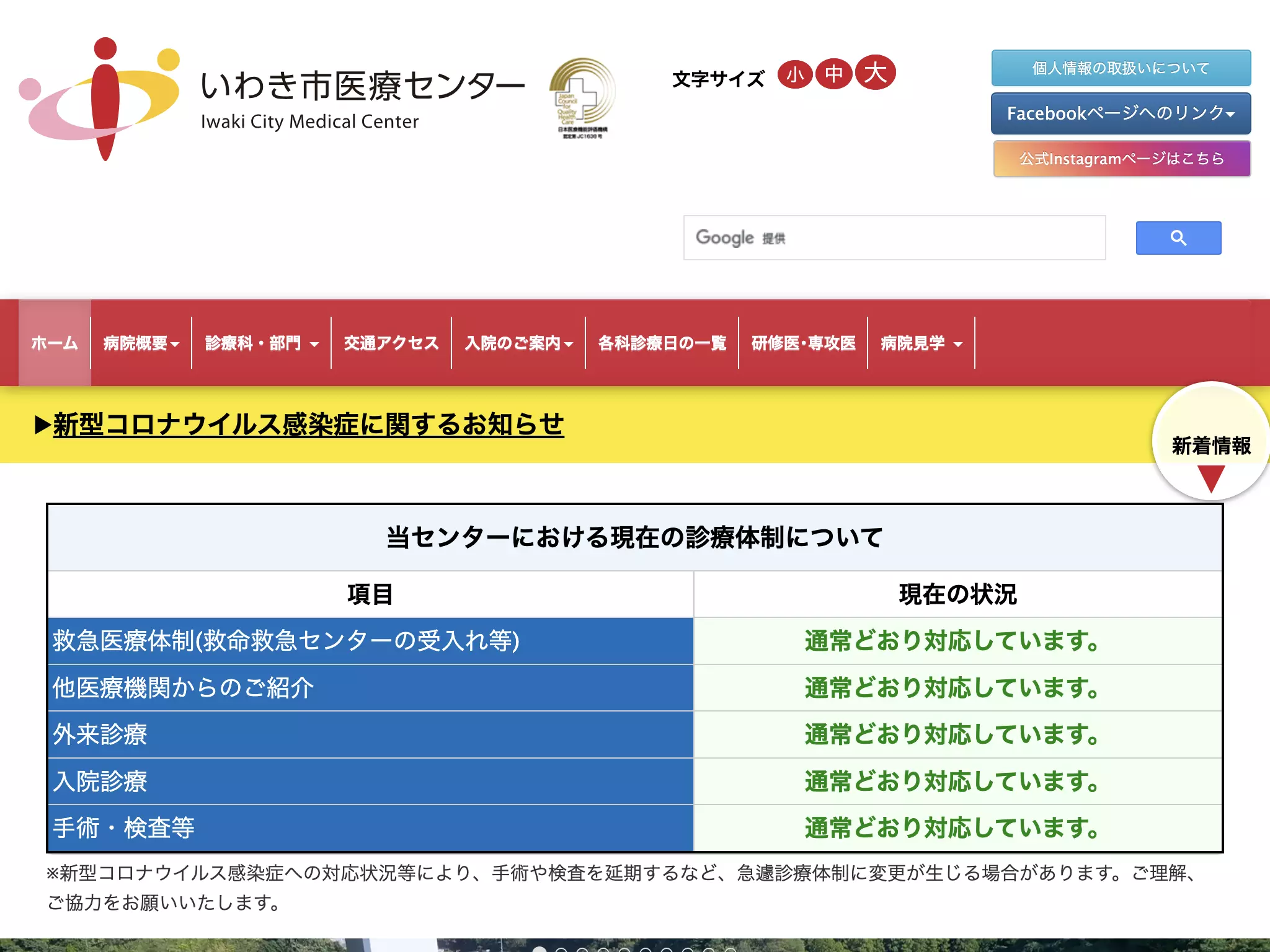This screenshot has width=1270, height=952.
Task: Open 公式Instagramページはこちら button
Action: (x=1122, y=159)
